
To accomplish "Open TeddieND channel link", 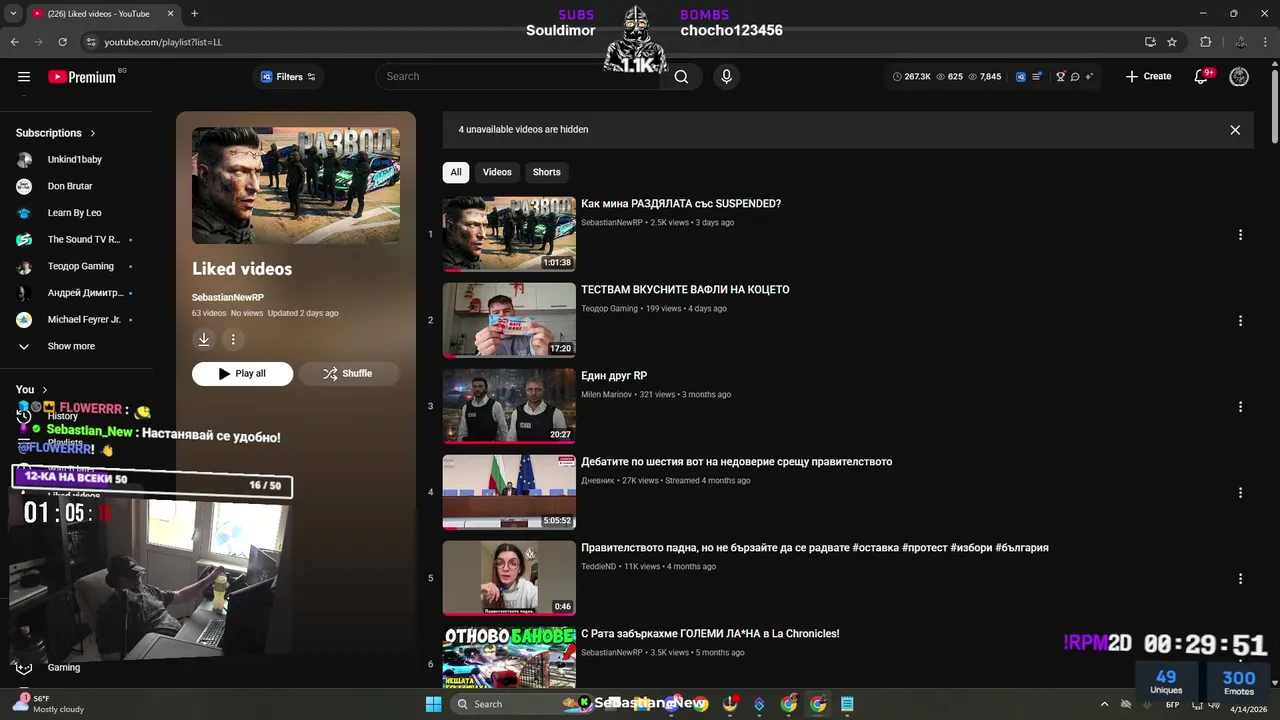I will click(598, 567).
